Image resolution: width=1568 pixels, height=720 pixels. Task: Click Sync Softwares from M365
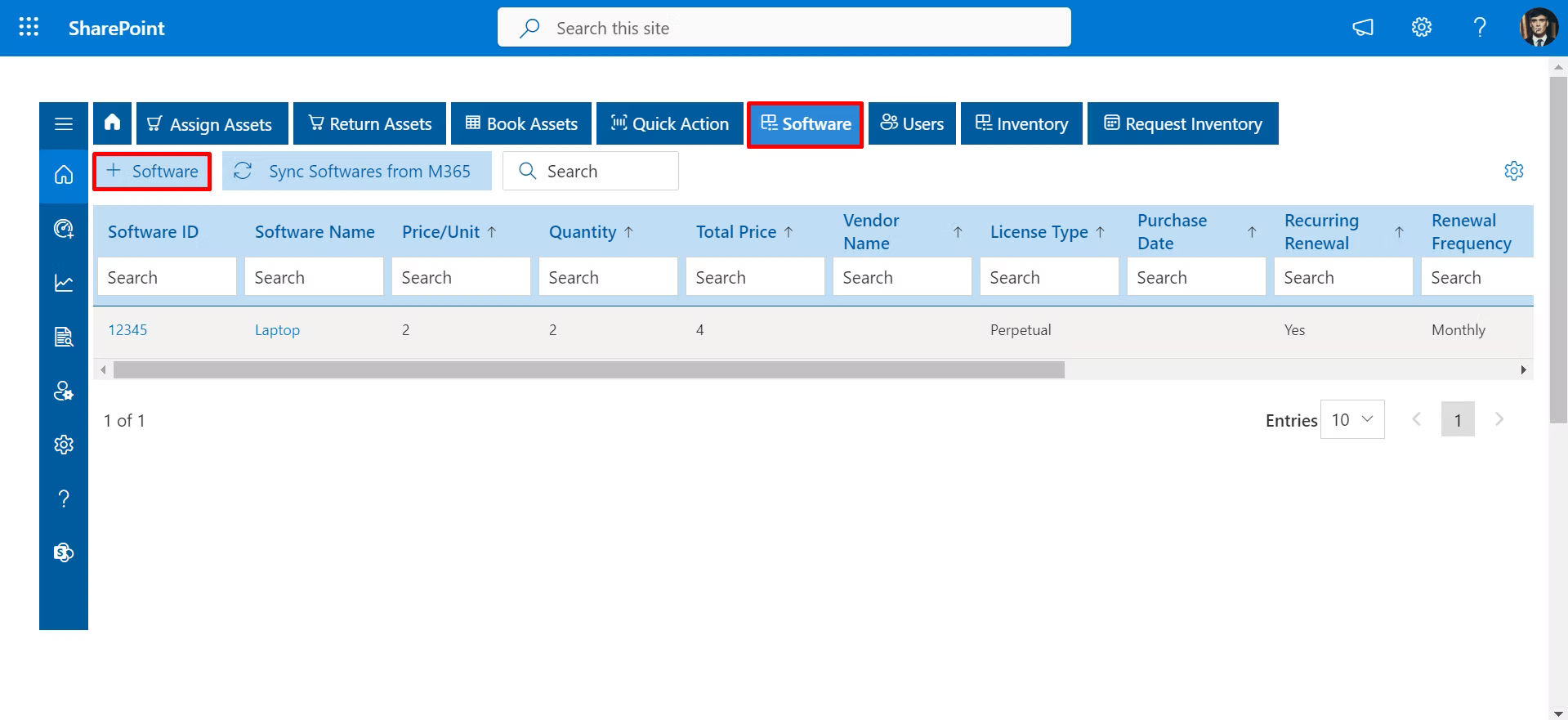(x=357, y=172)
